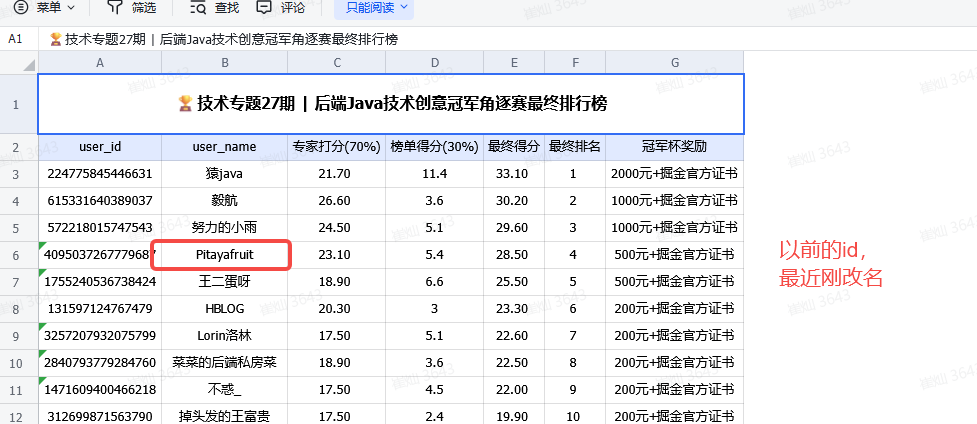This screenshot has width=977, height=424.
Task: Select column E header
Action: pos(513,62)
